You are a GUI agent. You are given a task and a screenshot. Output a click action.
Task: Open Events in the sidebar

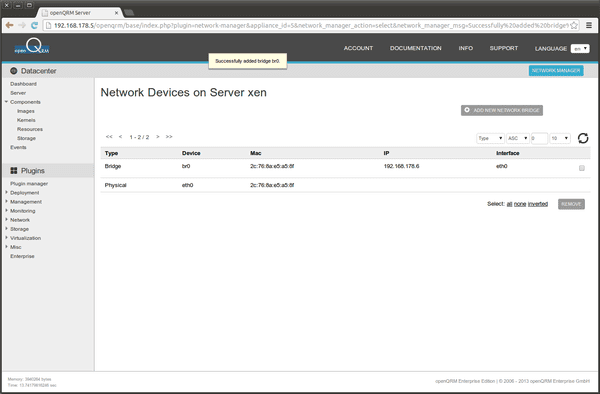click(x=18, y=147)
